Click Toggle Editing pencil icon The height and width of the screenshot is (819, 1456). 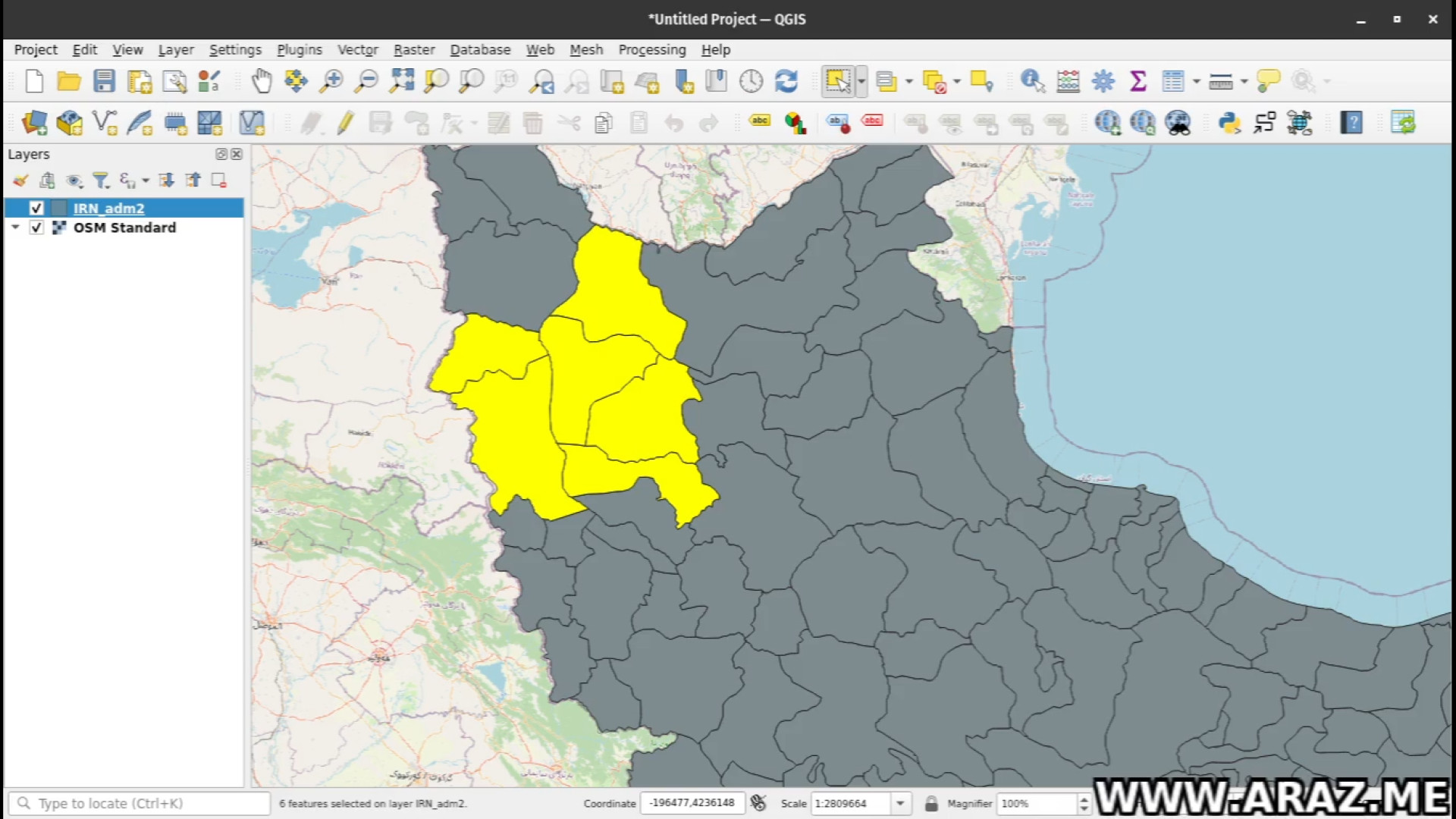pyautogui.click(x=346, y=123)
